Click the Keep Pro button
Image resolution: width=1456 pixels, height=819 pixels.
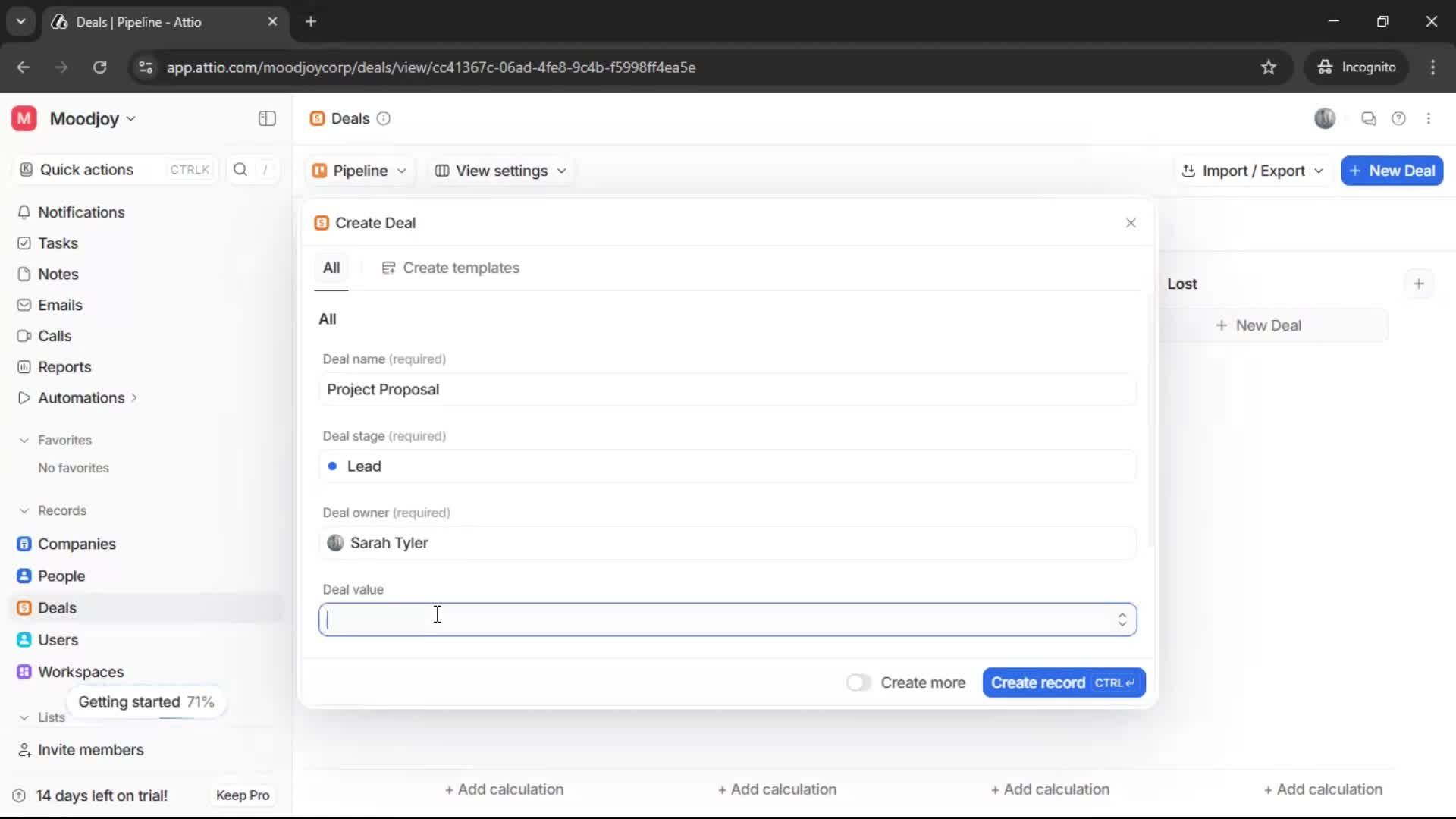[242, 795]
